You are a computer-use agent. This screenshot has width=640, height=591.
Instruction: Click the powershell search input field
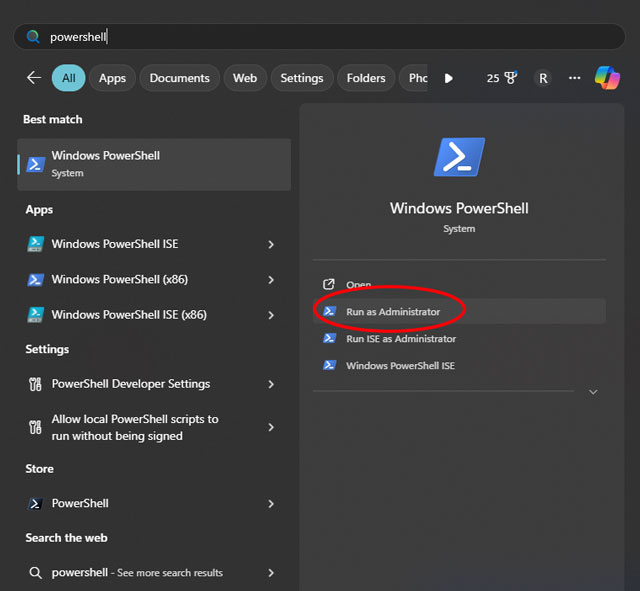point(320,37)
